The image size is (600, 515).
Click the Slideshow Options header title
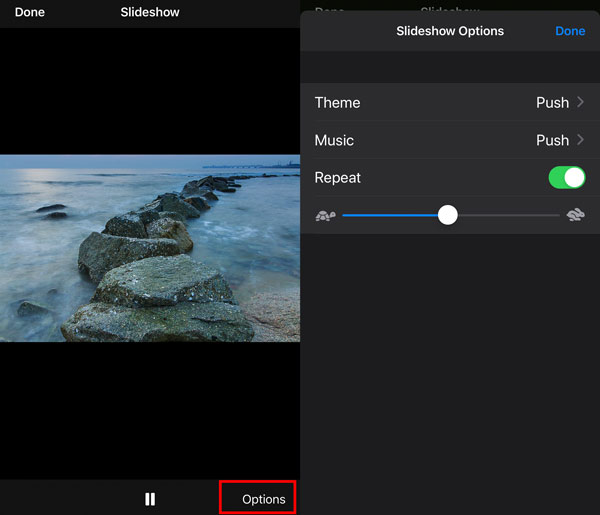pyautogui.click(x=450, y=31)
